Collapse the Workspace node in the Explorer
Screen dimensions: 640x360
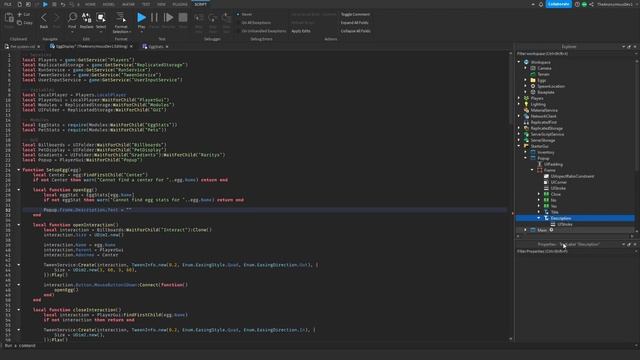pyautogui.click(x=519, y=62)
